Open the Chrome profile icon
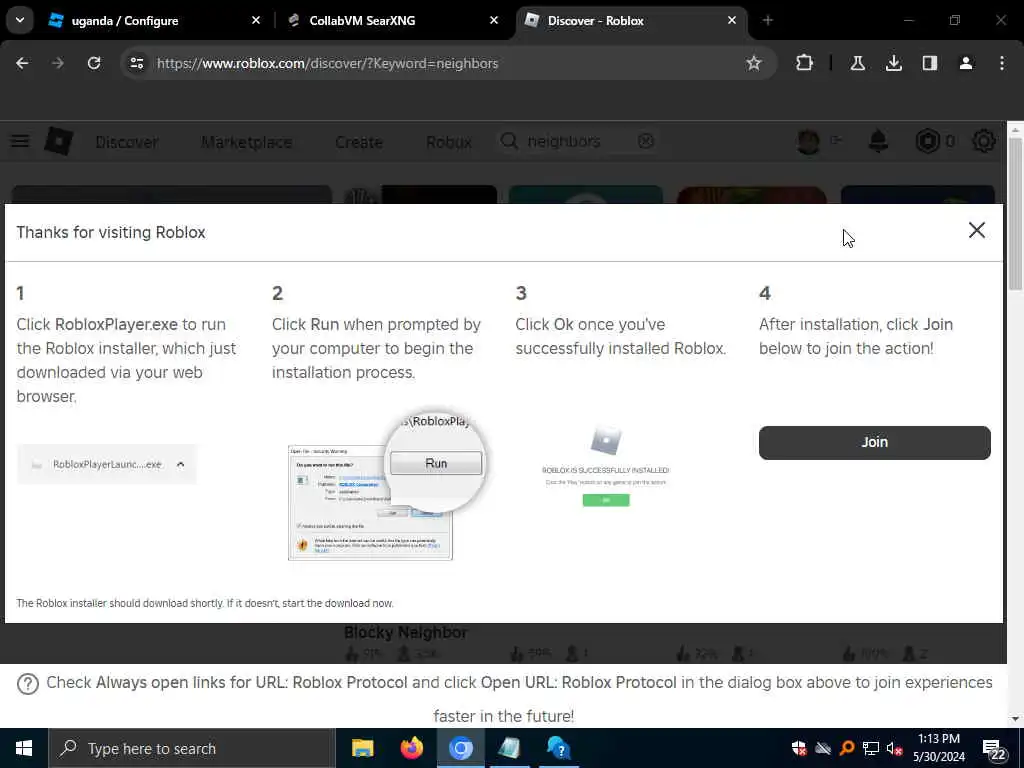1024x768 pixels. tap(965, 63)
